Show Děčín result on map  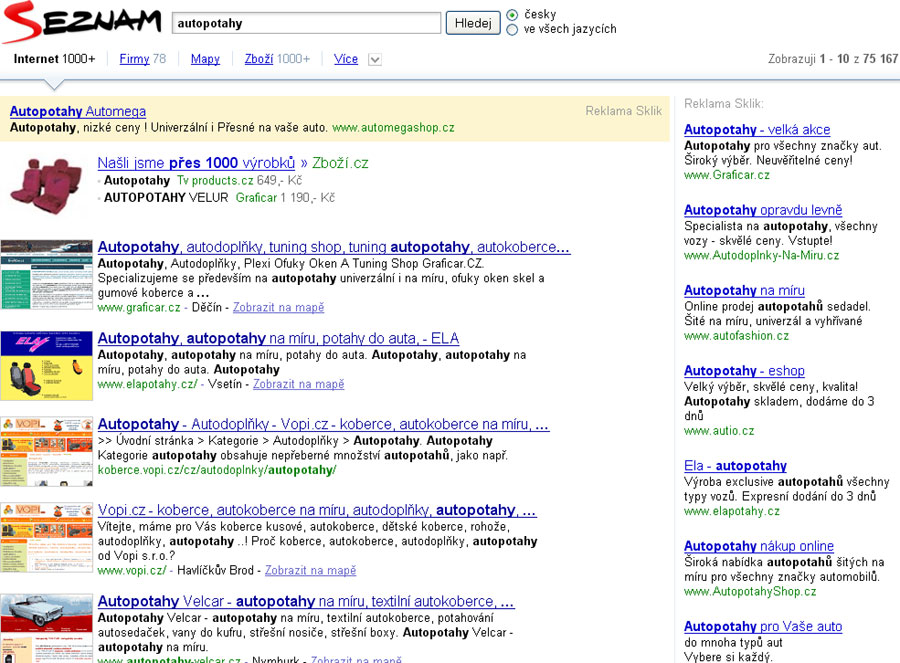pyautogui.click(x=278, y=308)
